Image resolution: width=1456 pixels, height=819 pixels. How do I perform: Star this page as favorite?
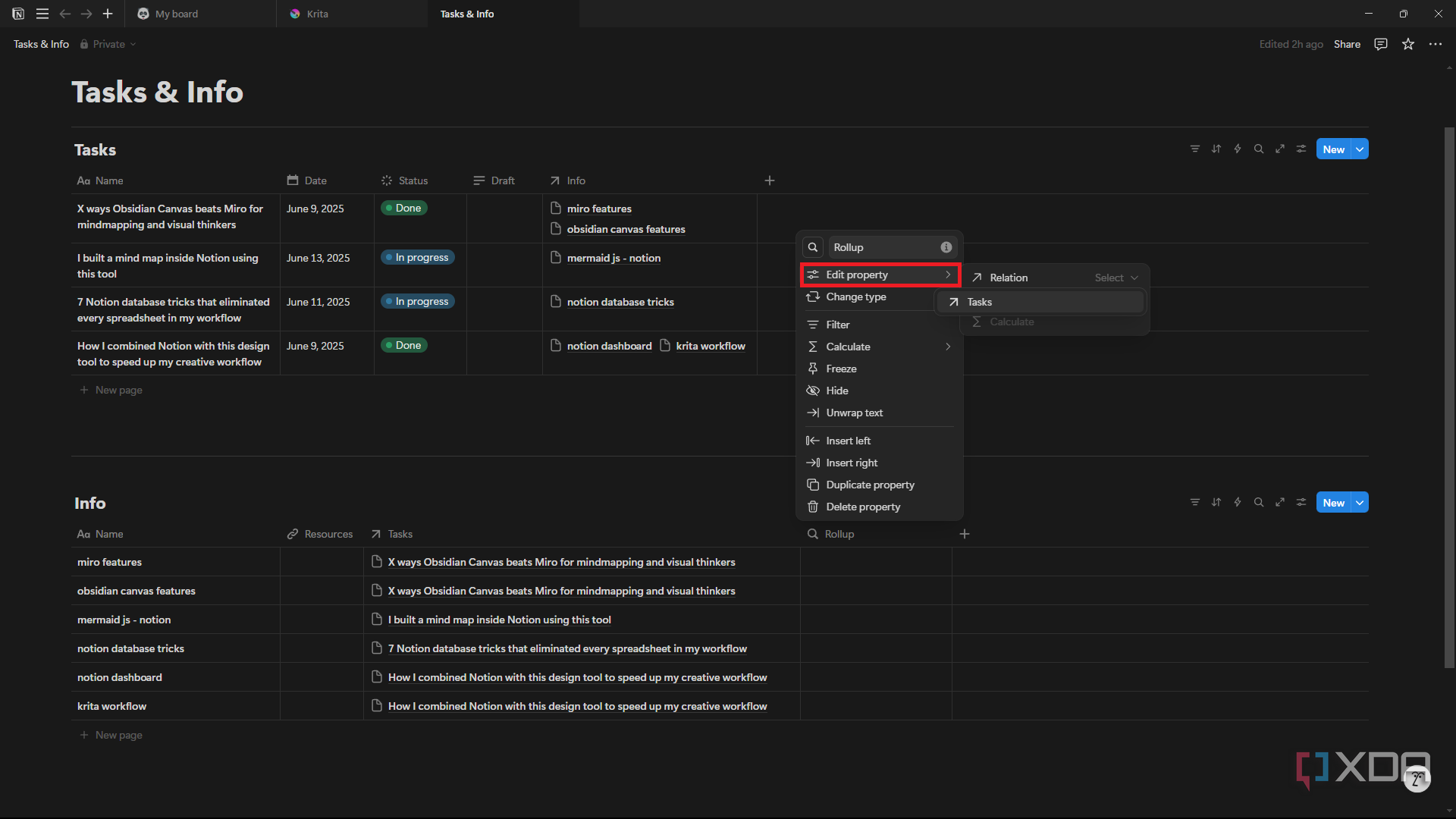(1408, 44)
